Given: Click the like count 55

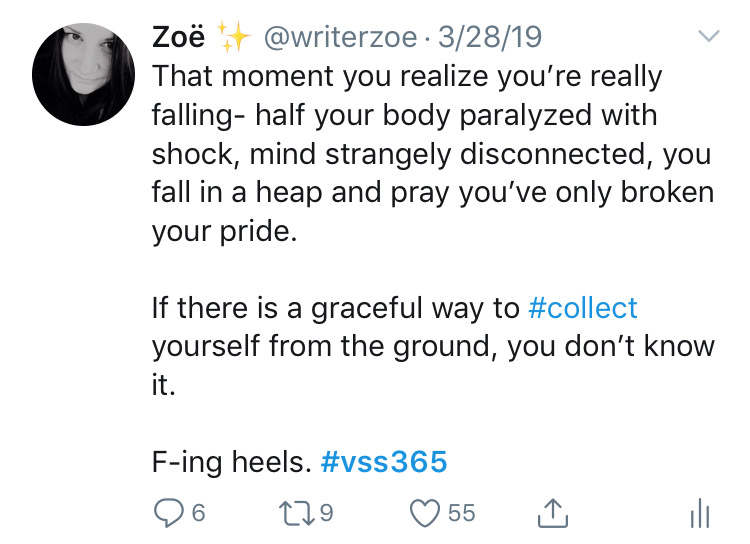Looking at the screenshot, I should pos(462,513).
